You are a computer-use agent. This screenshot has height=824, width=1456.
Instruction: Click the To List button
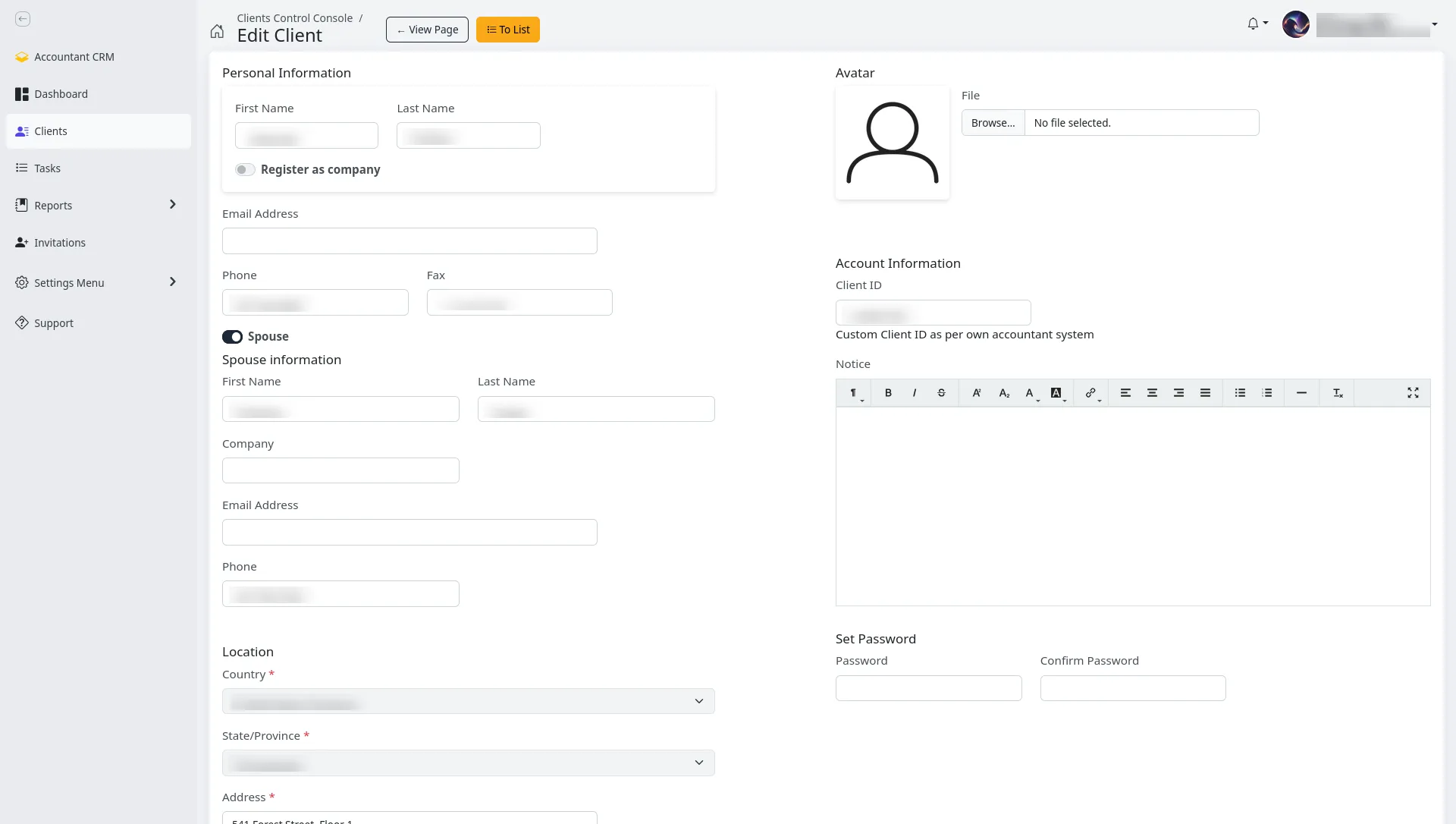507,30
